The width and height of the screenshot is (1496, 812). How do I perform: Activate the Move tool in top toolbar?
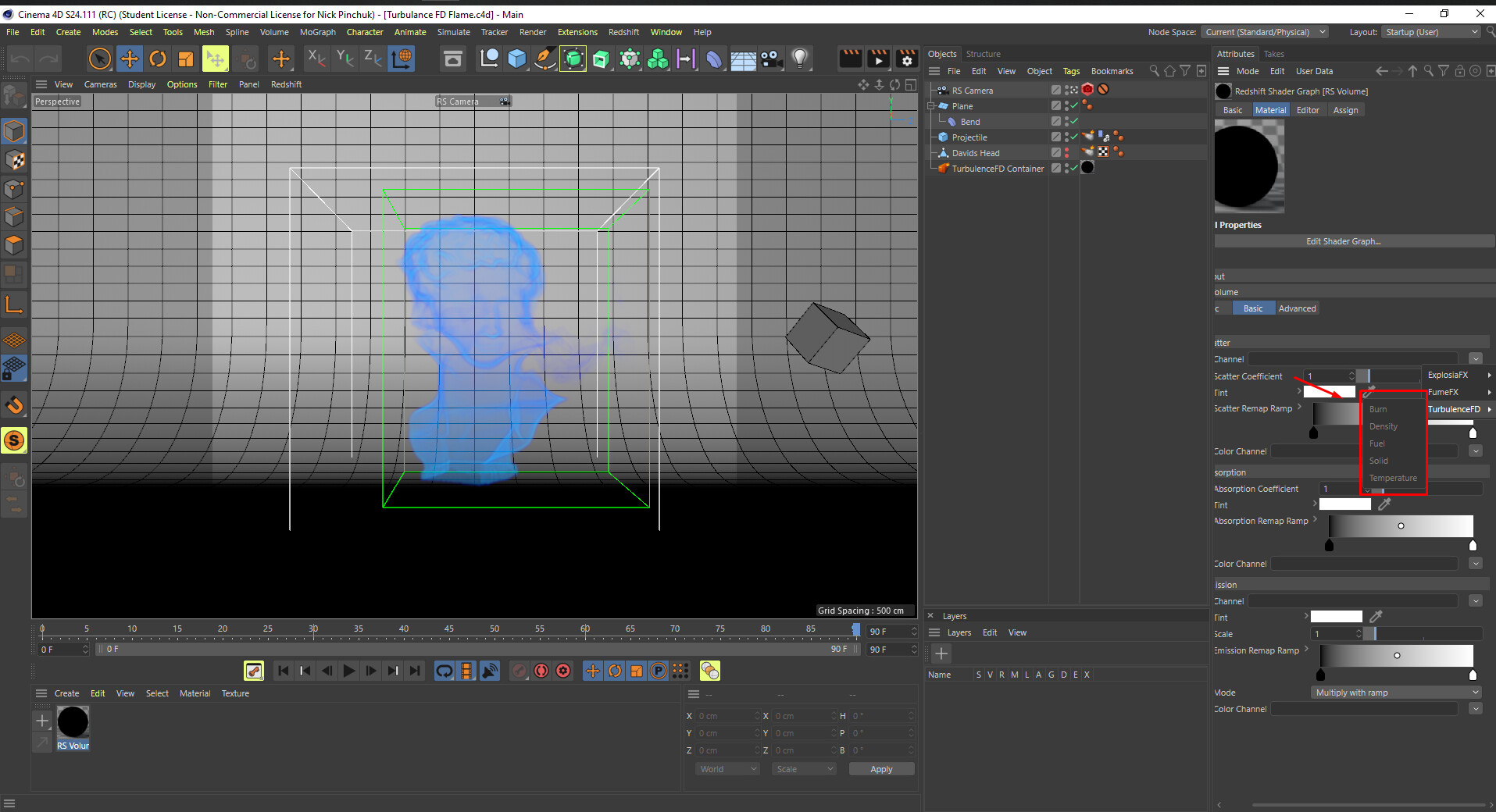click(x=130, y=59)
